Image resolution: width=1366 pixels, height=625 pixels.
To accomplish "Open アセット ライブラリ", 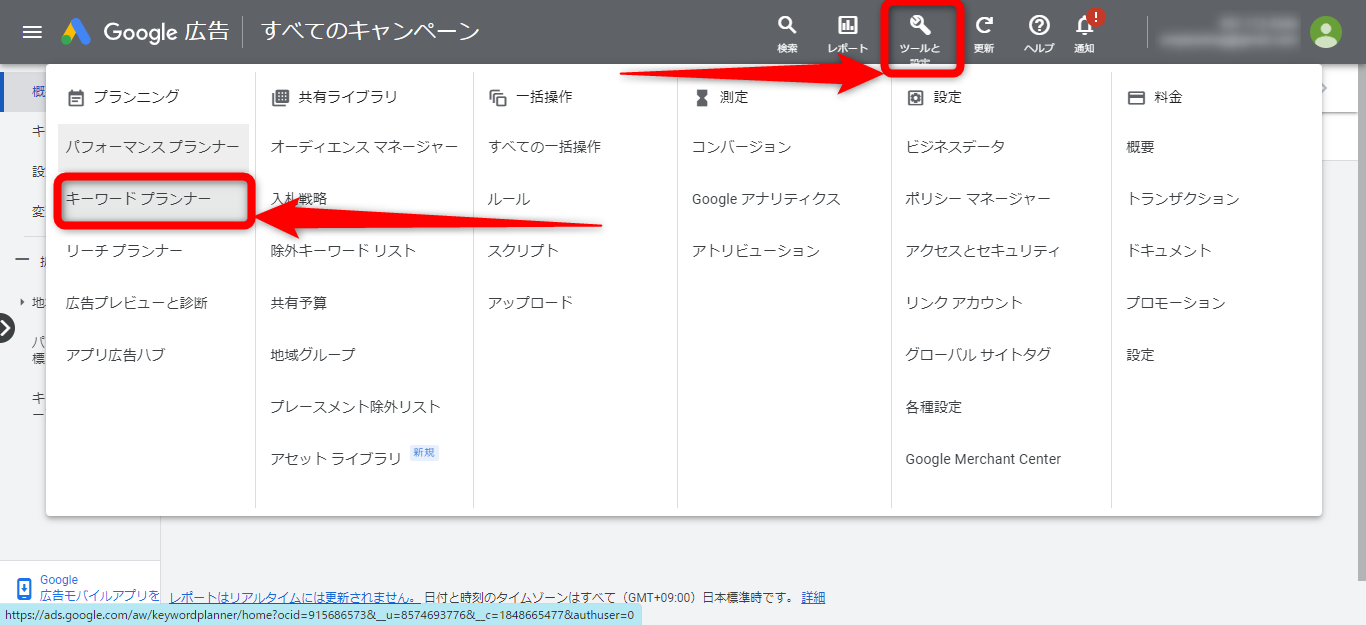I will pyautogui.click(x=336, y=459).
